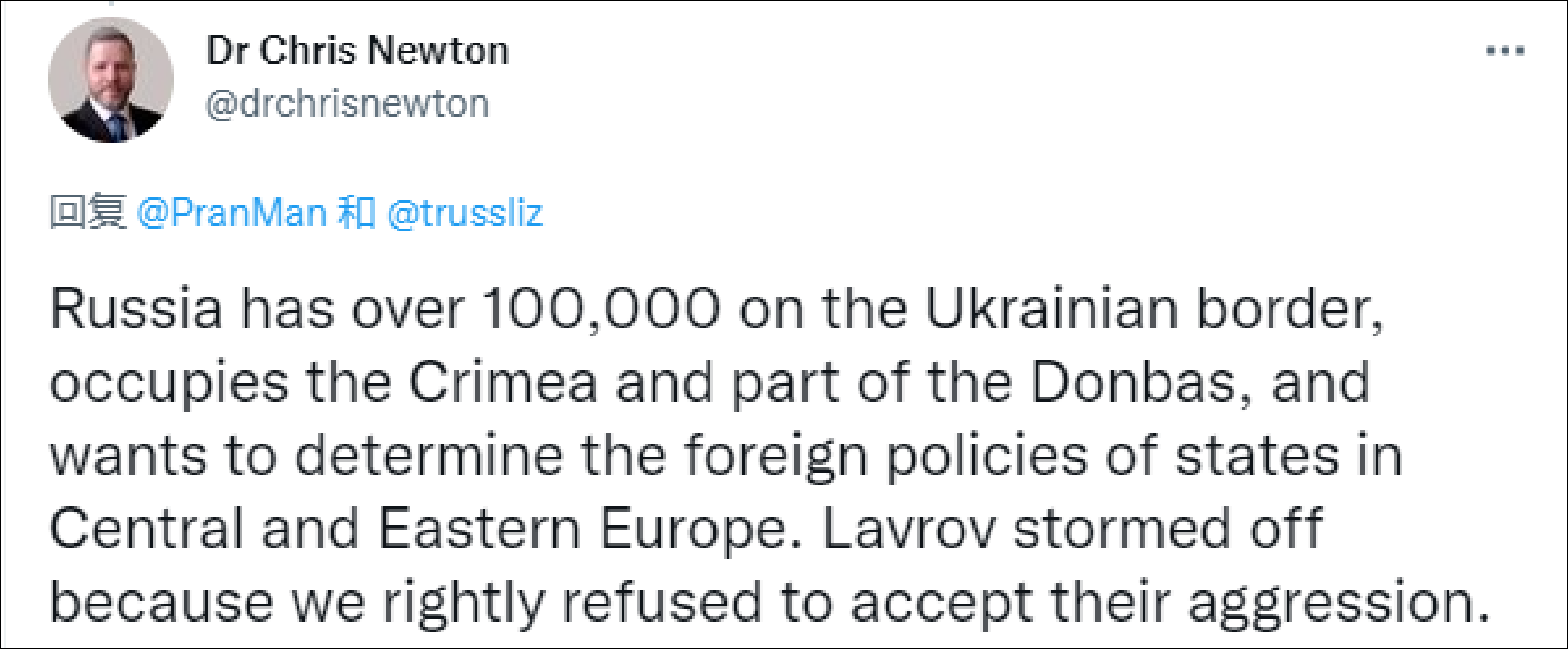Click the 回复 reply label
Viewport: 1568px width, 649px height.
(88, 213)
